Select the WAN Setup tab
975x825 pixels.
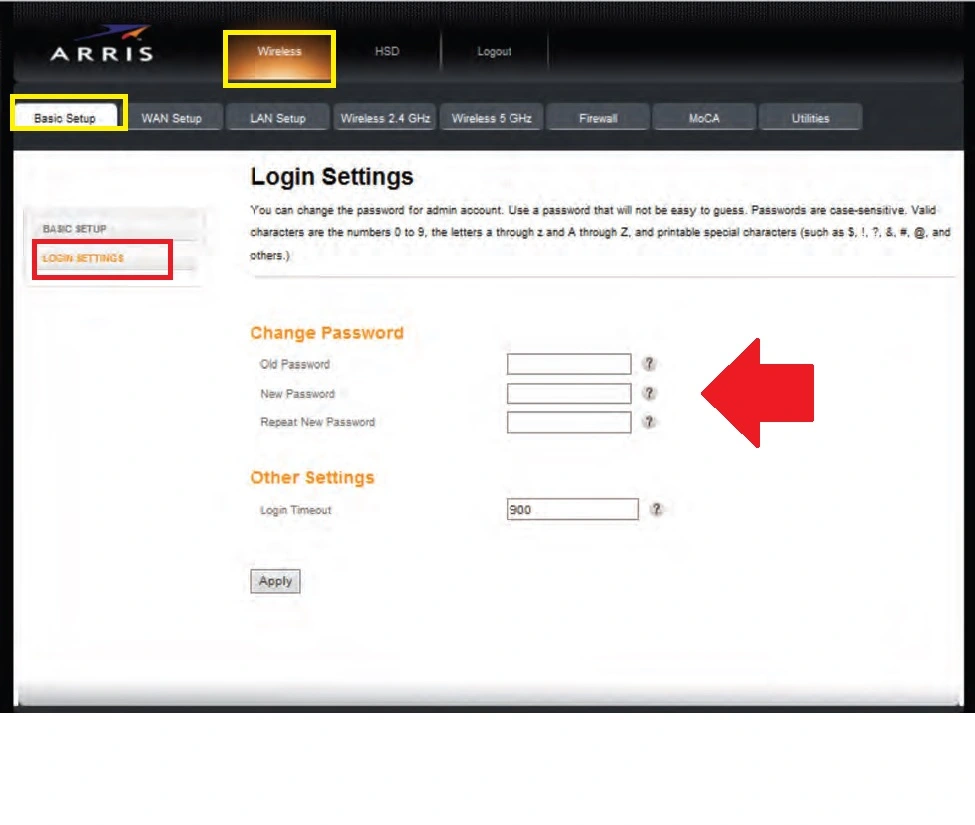click(171, 118)
